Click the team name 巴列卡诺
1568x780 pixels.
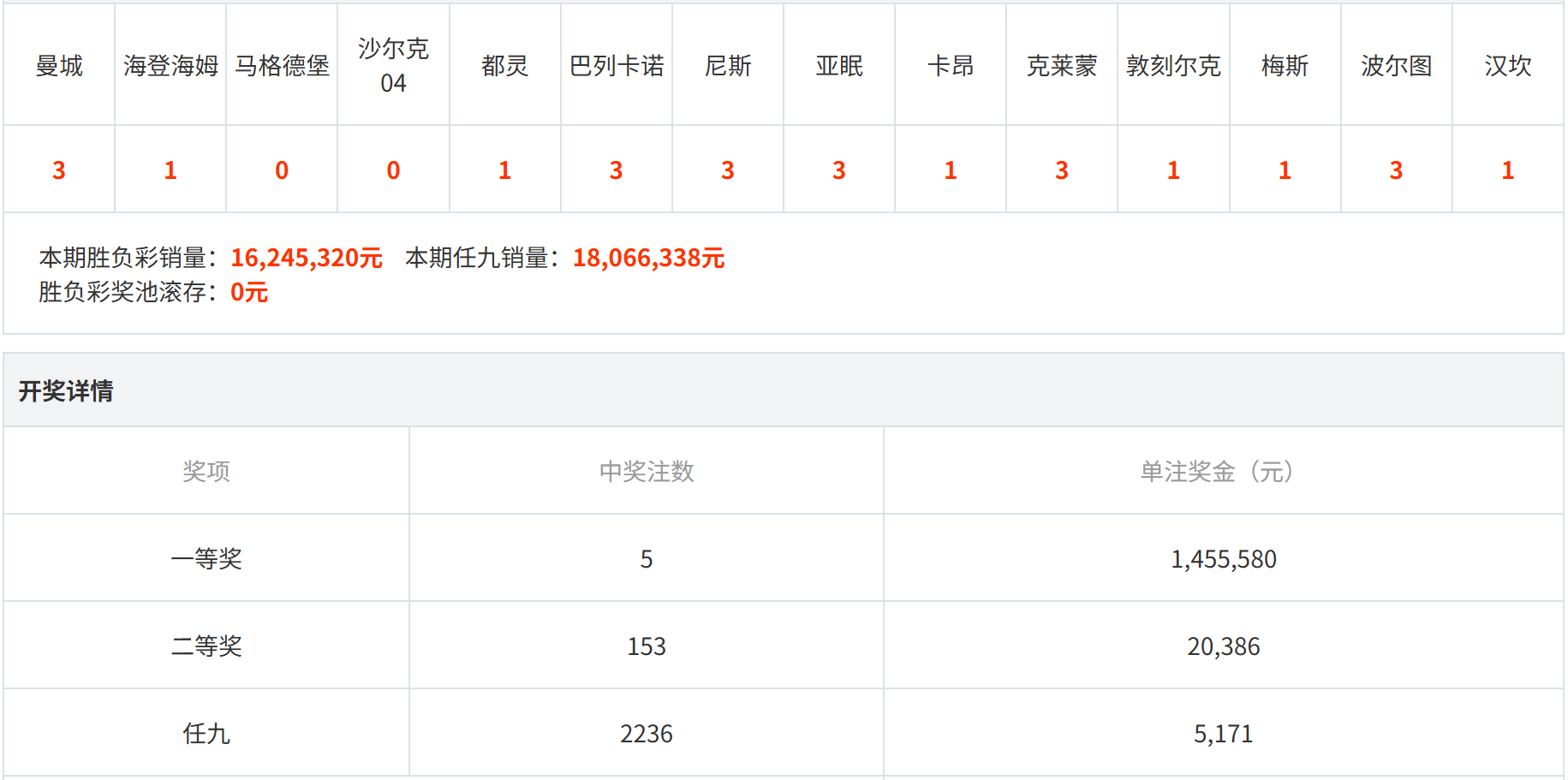[617, 66]
